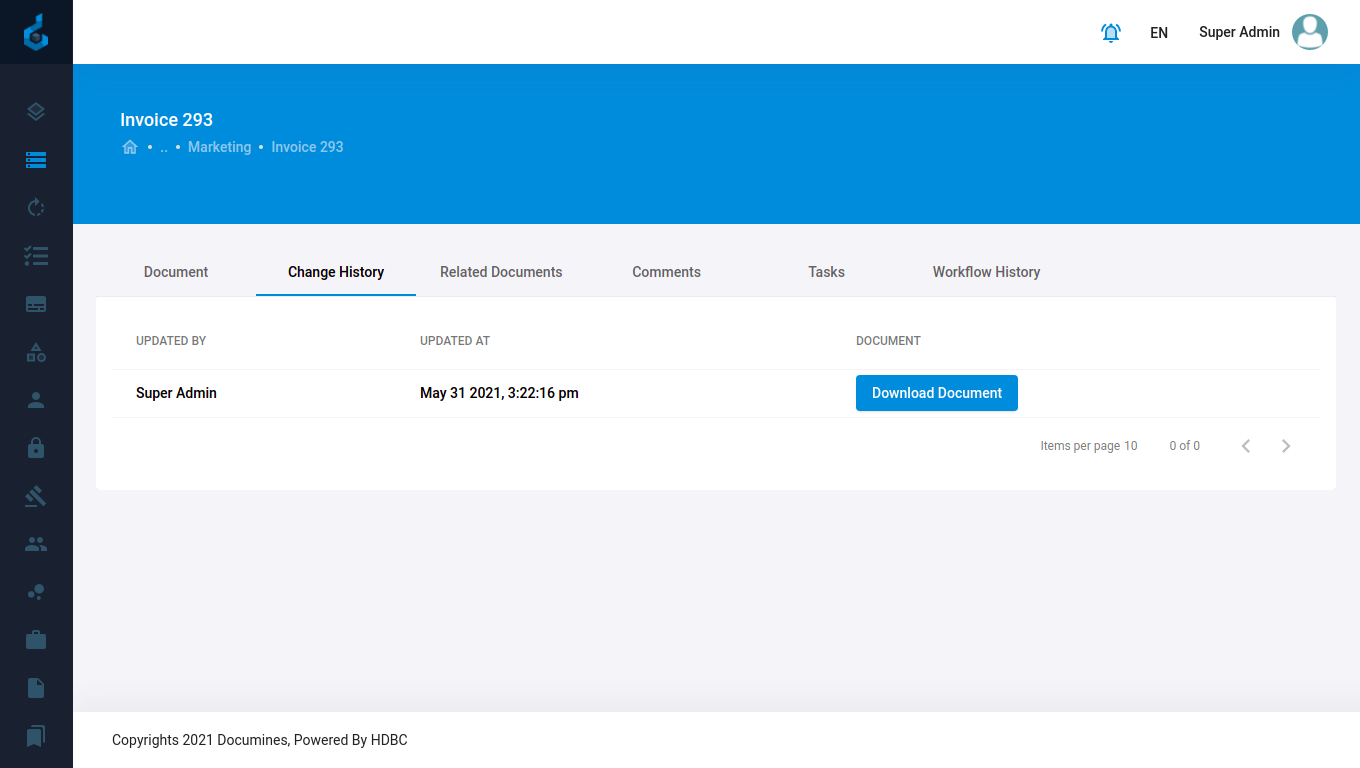The width and height of the screenshot is (1360, 768).
Task: Open the Workflow History tab
Action: click(986, 272)
